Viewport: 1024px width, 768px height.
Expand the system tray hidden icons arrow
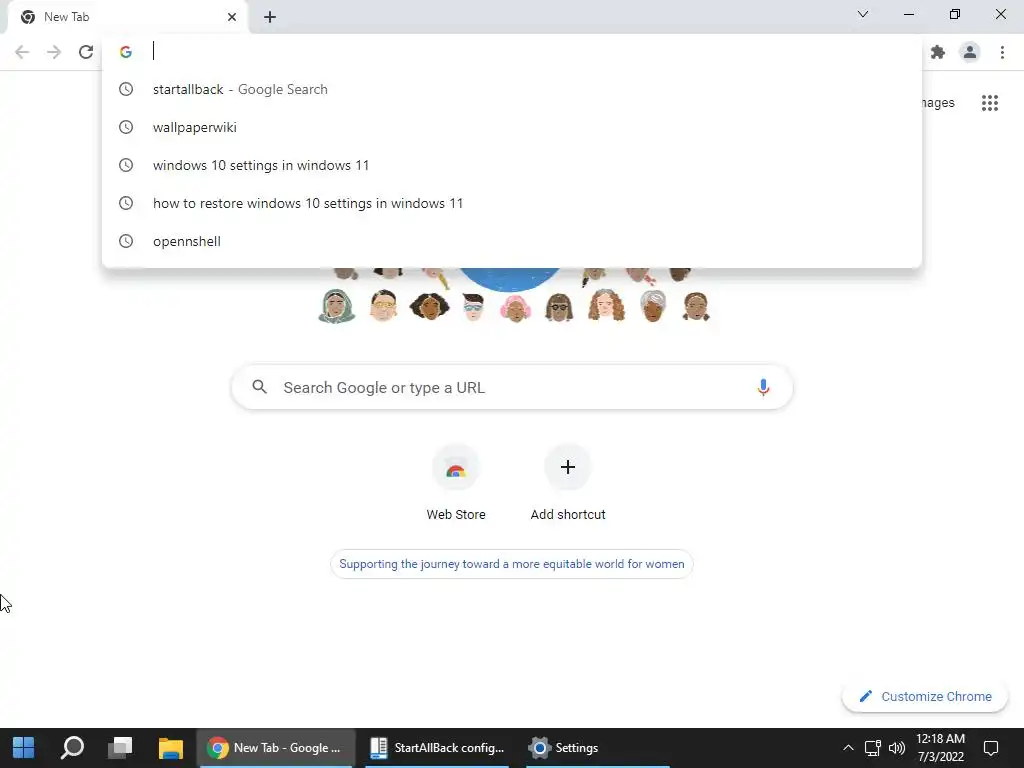tap(848, 748)
